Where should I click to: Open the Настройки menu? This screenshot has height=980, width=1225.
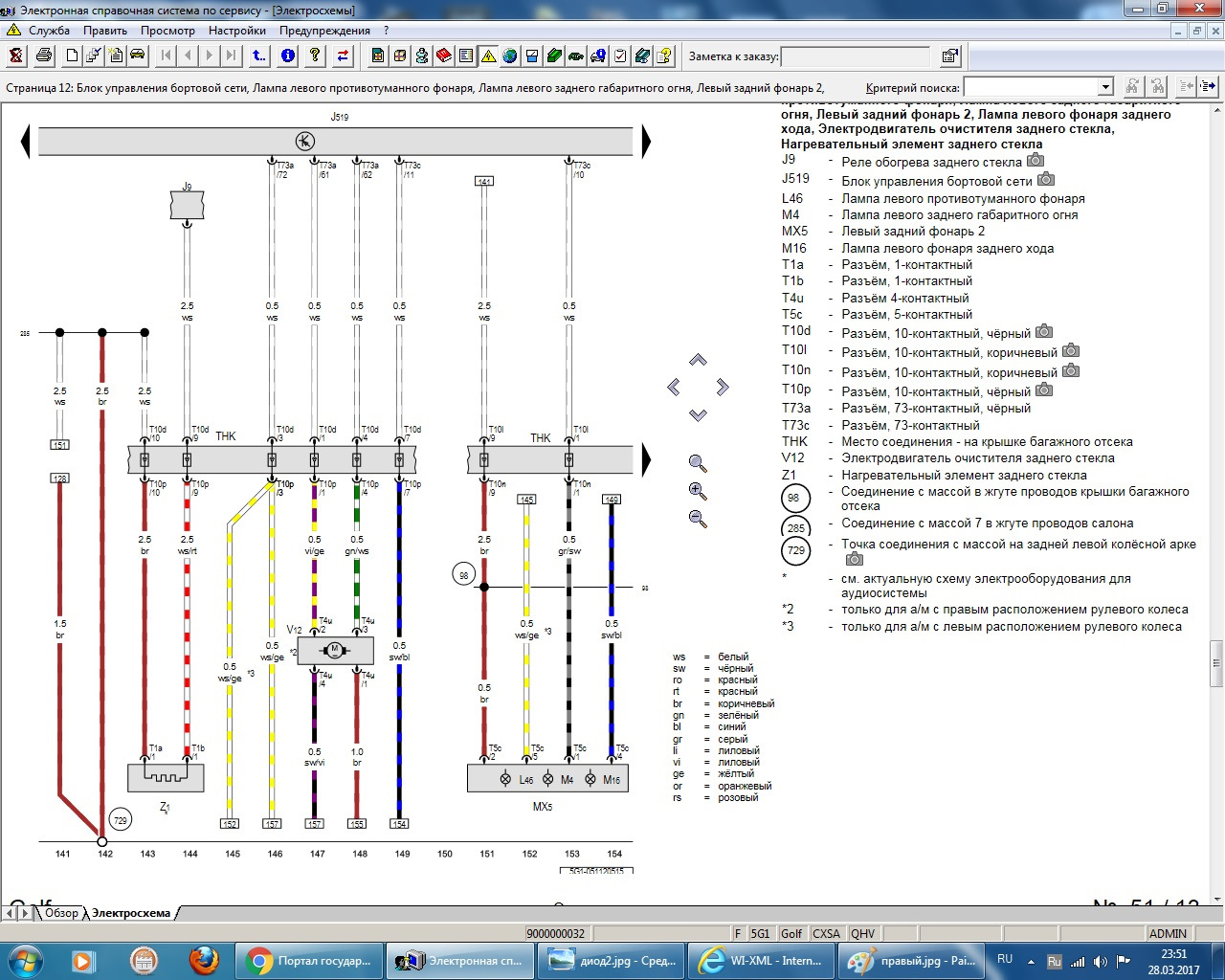point(237,31)
